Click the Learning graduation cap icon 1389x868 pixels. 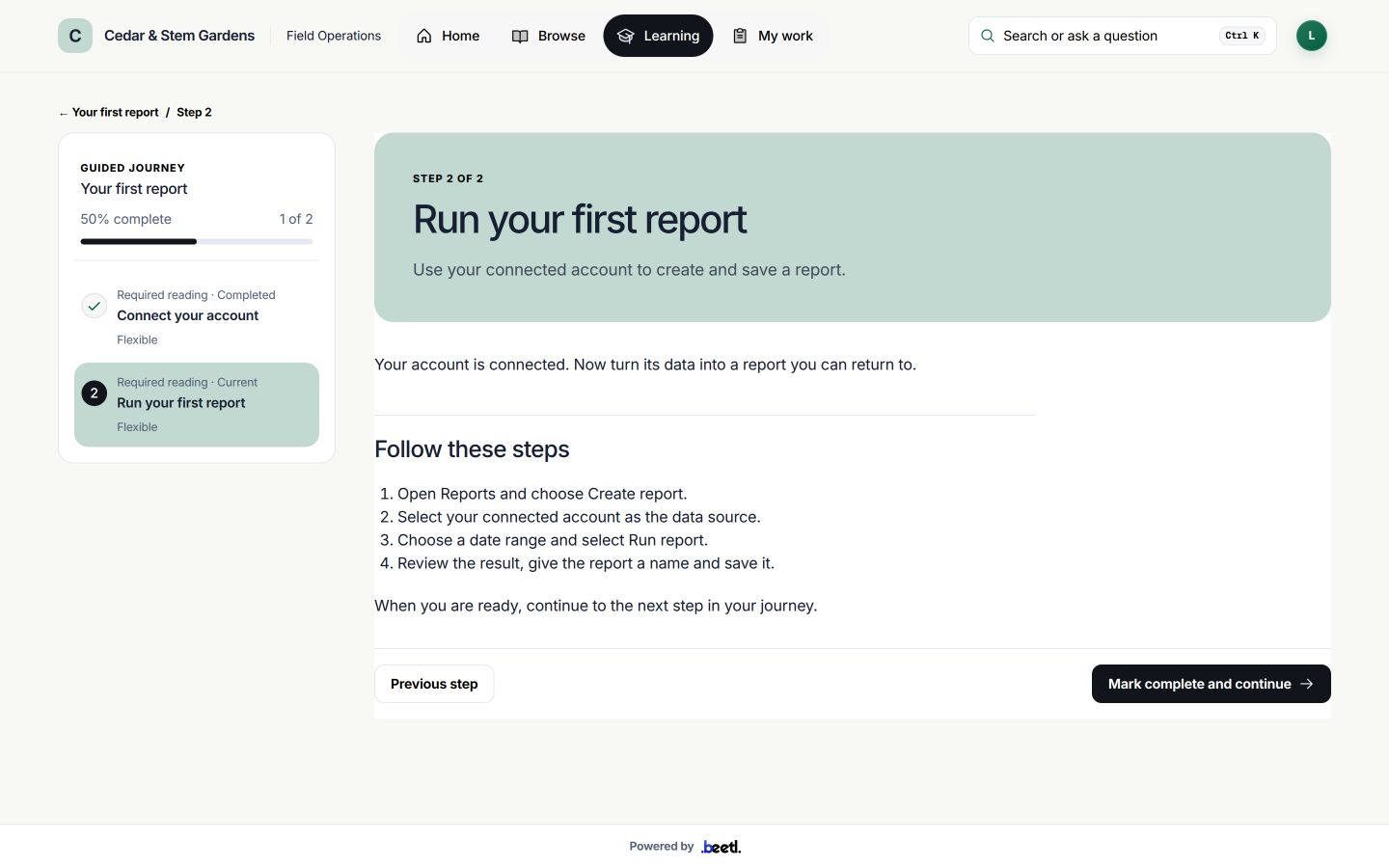click(x=626, y=36)
